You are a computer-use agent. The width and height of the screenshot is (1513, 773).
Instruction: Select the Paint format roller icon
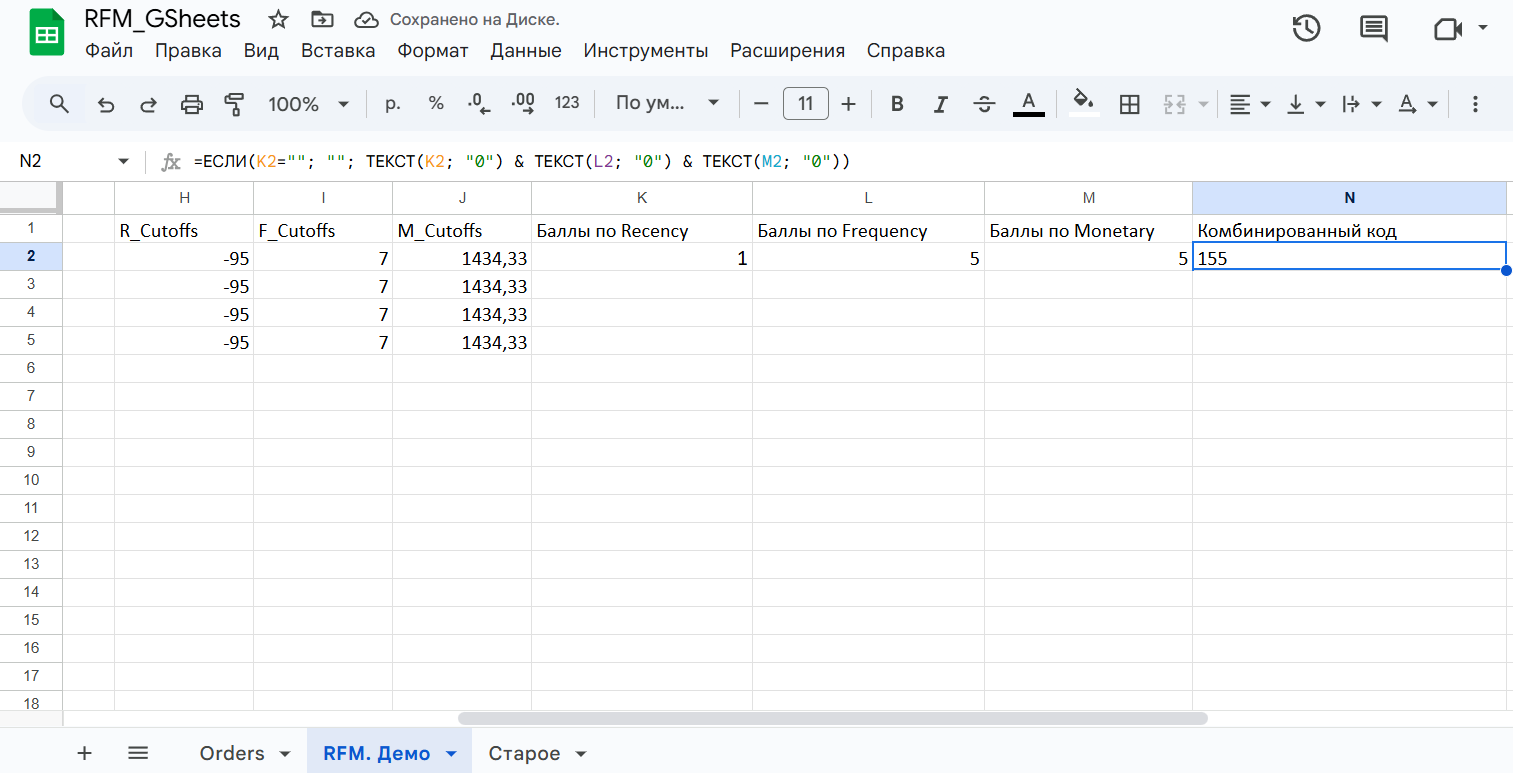234,104
